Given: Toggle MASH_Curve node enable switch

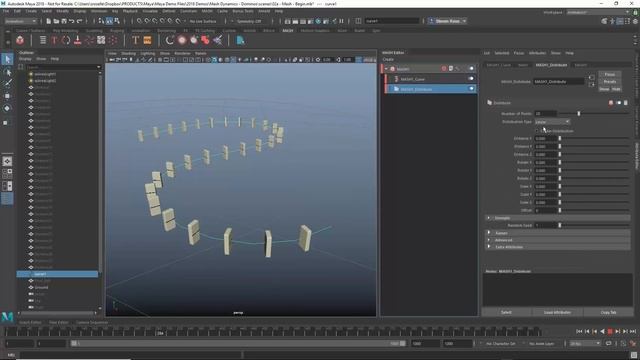Looking at the screenshot, I should pos(471,78).
